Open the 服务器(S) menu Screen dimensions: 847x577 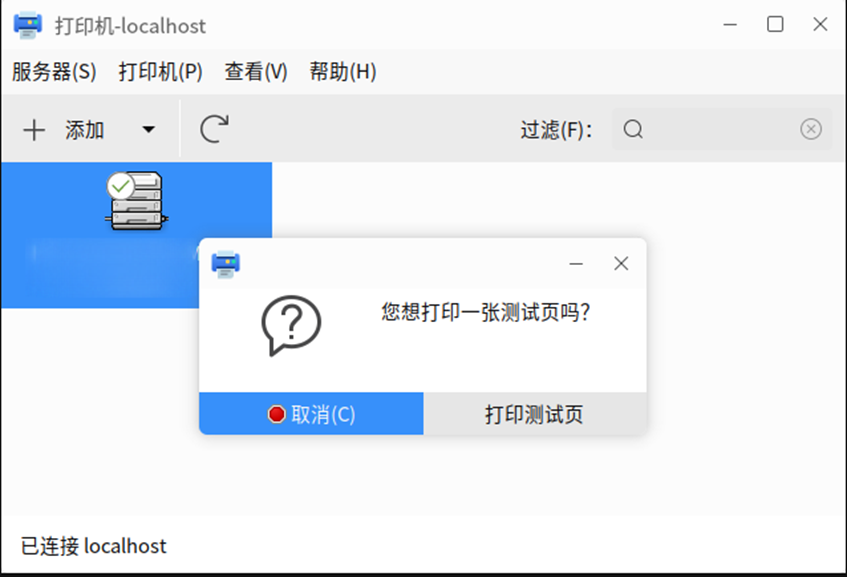coord(55,71)
